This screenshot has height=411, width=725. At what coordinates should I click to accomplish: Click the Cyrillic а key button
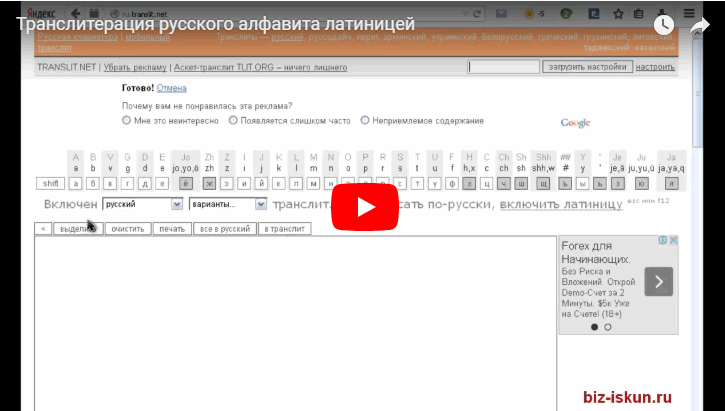pos(76,184)
